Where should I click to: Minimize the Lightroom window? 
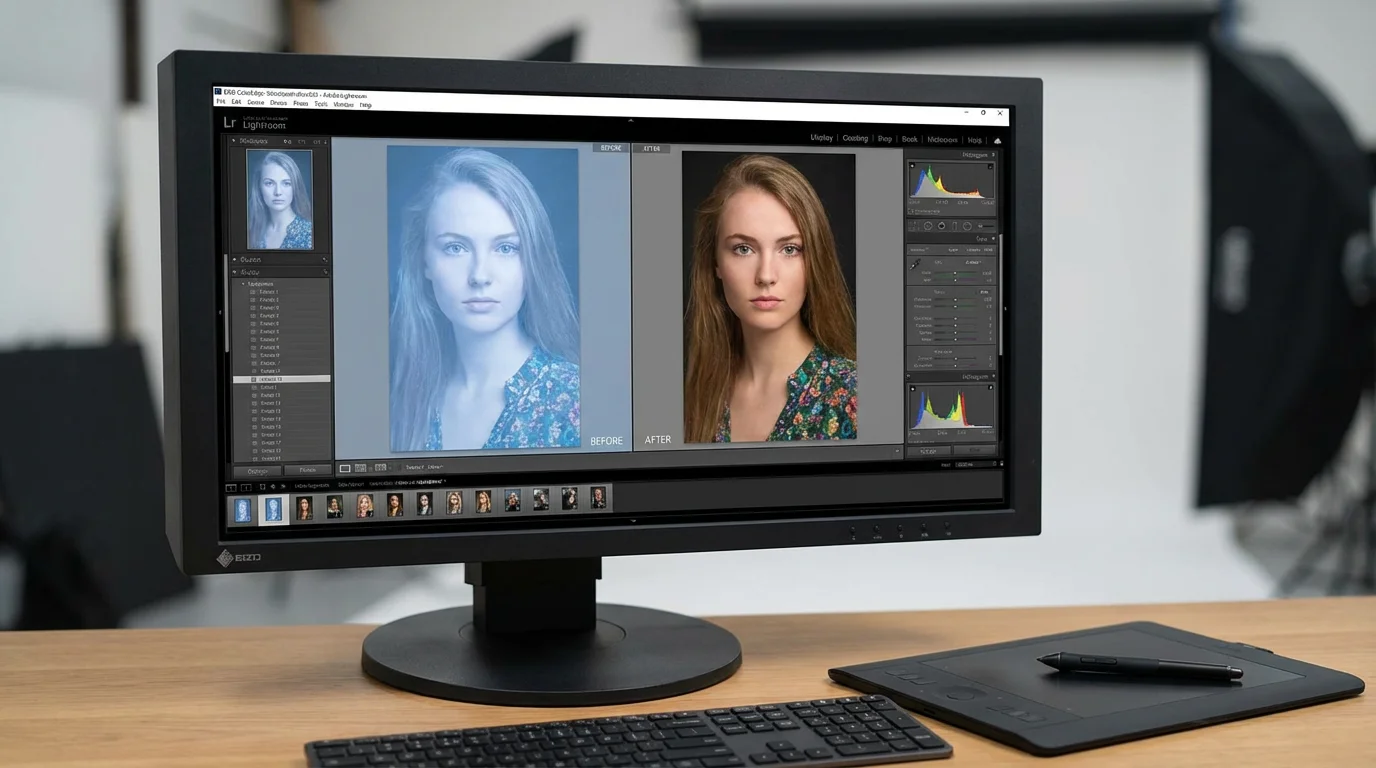pos(967,112)
